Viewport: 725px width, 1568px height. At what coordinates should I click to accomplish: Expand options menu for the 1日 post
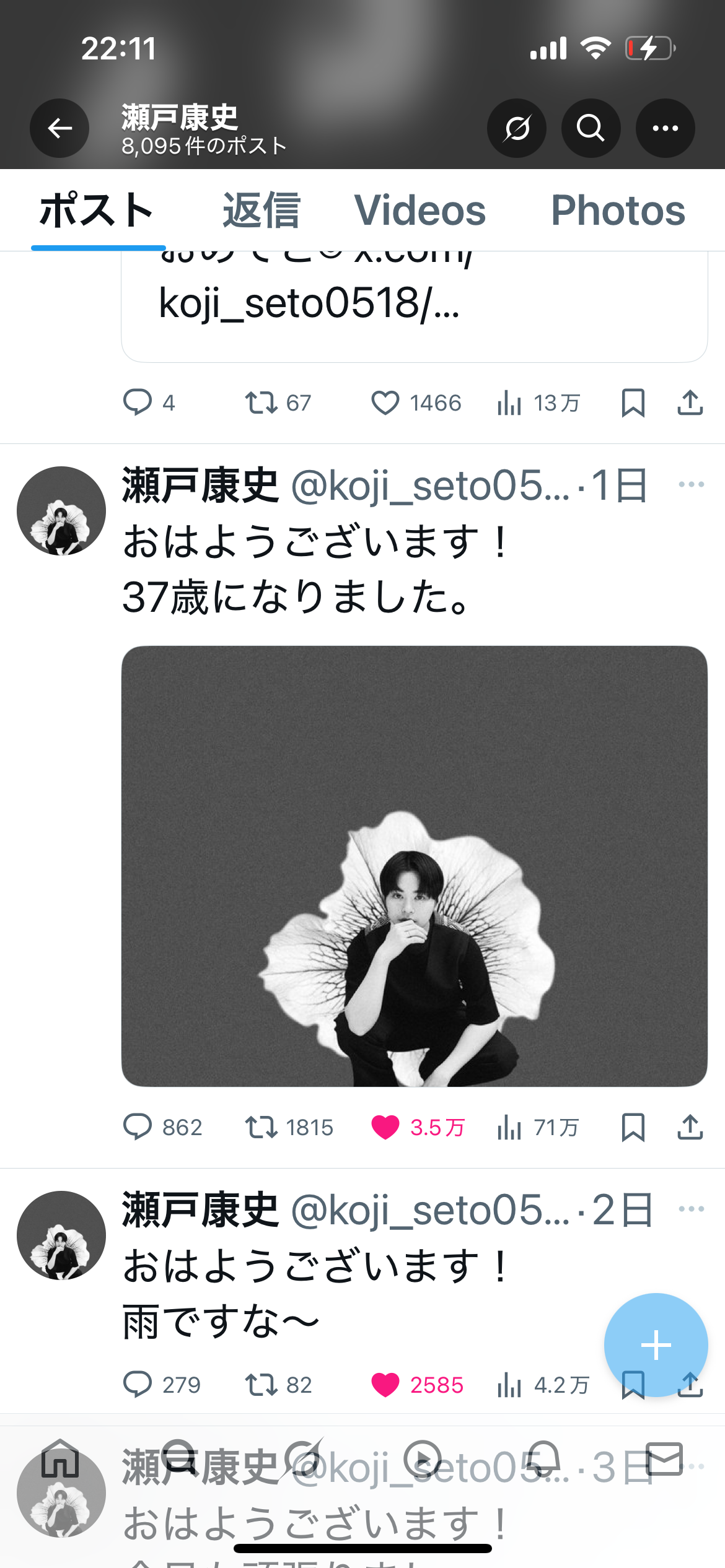tap(691, 484)
